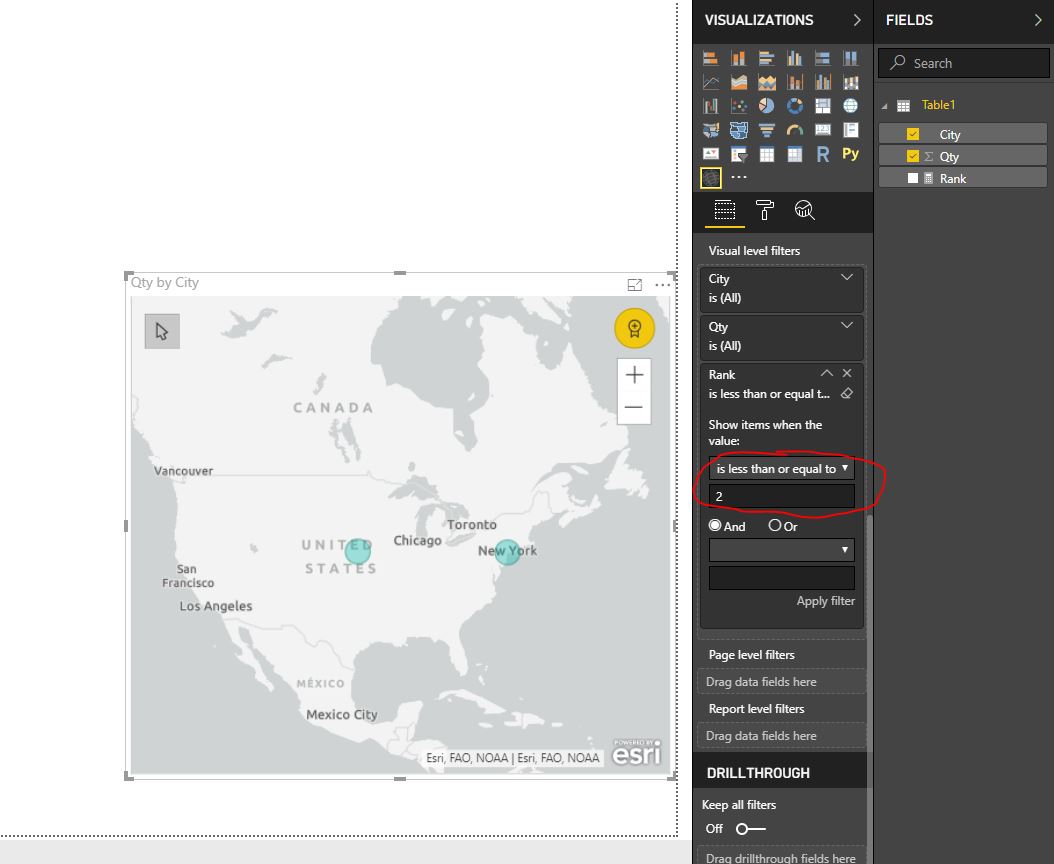Collapse the Rank filter card

tap(827, 373)
